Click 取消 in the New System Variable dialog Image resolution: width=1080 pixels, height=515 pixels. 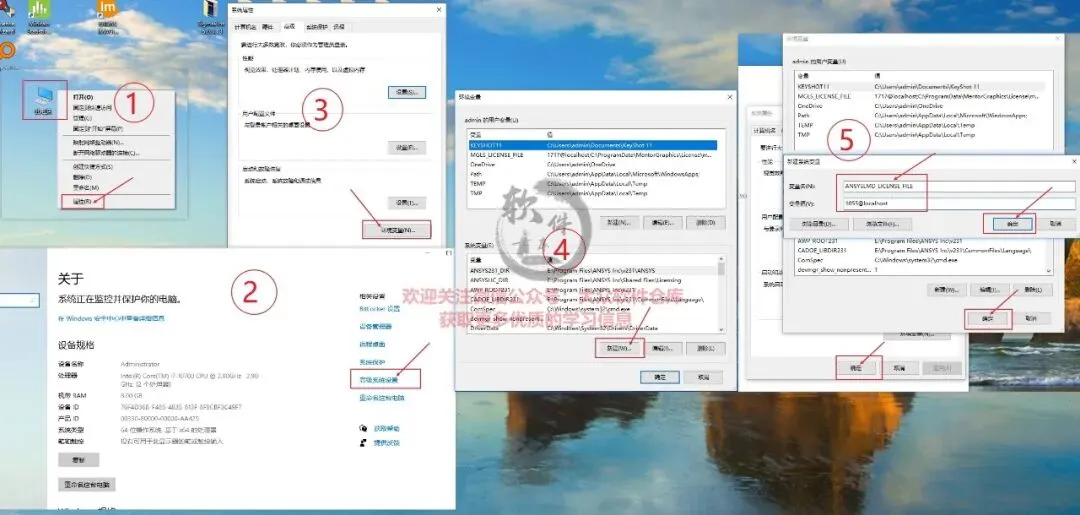(x=1055, y=224)
